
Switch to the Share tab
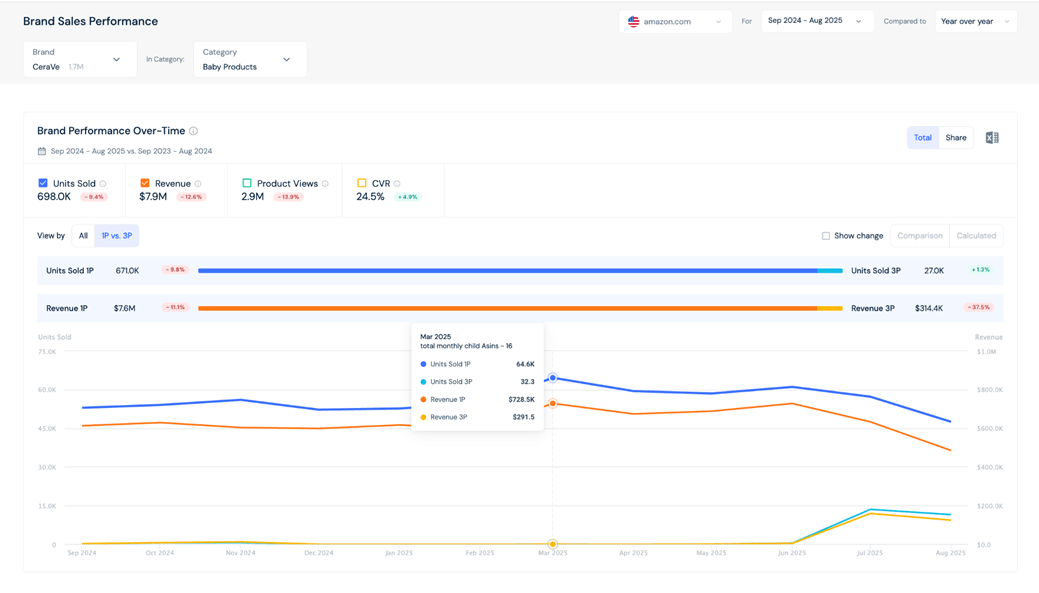point(956,138)
